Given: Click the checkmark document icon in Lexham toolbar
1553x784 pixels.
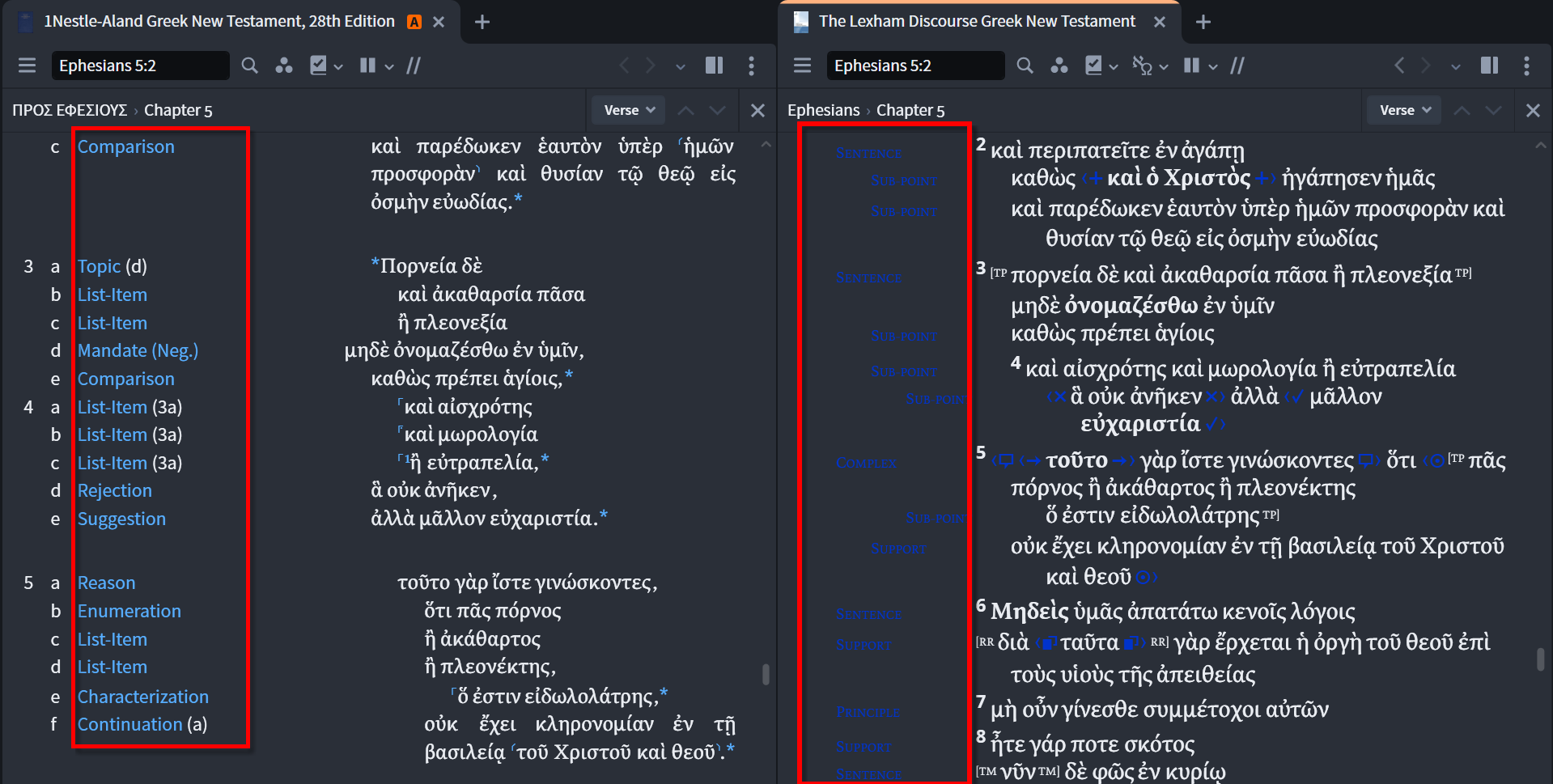Looking at the screenshot, I should click(x=1094, y=66).
